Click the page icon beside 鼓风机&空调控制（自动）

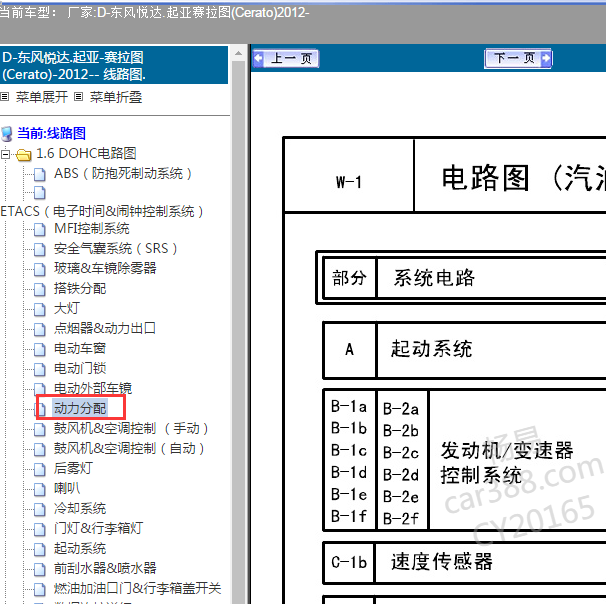39,449
